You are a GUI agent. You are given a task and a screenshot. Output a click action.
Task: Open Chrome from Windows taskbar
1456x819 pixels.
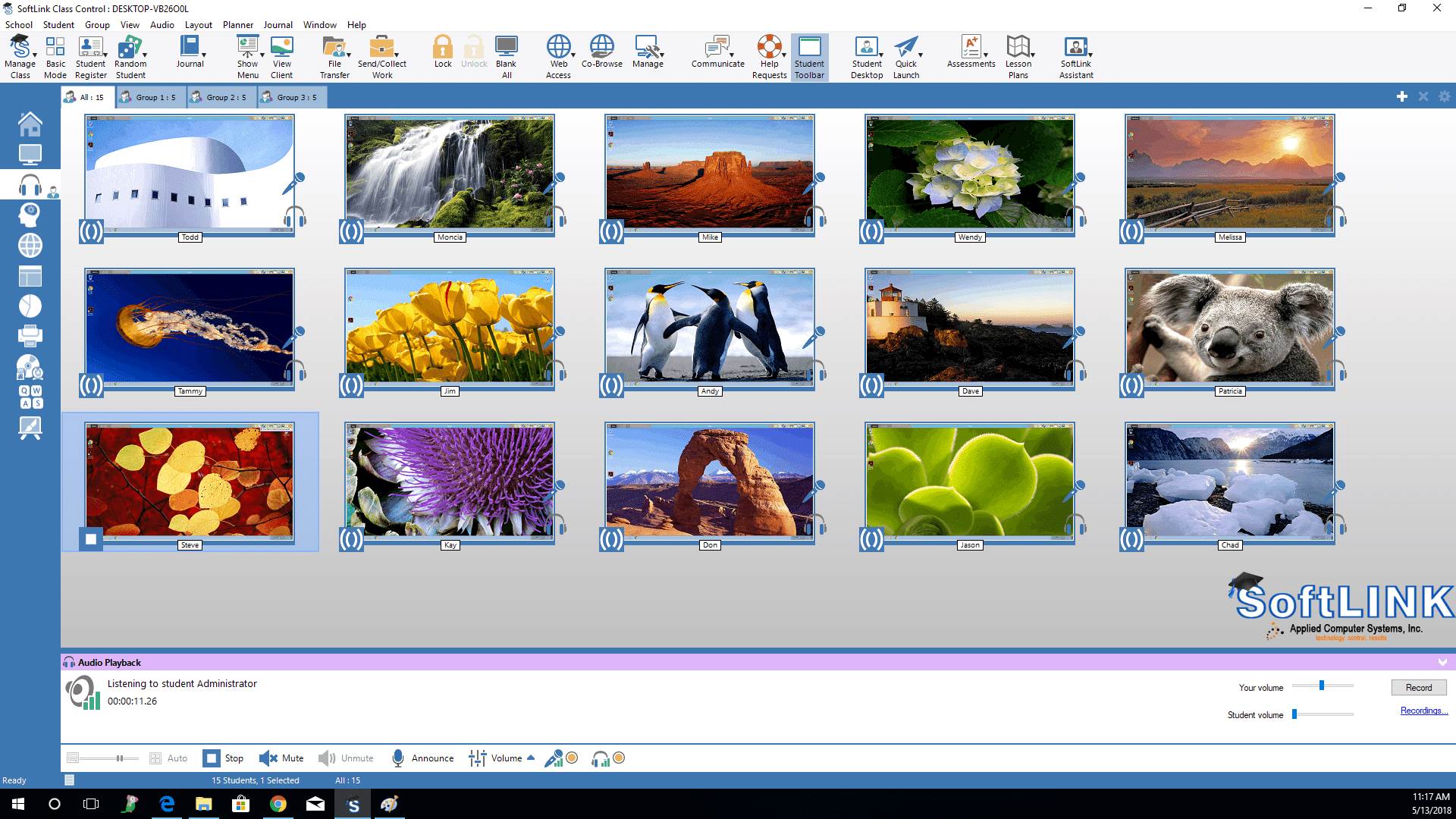click(278, 804)
